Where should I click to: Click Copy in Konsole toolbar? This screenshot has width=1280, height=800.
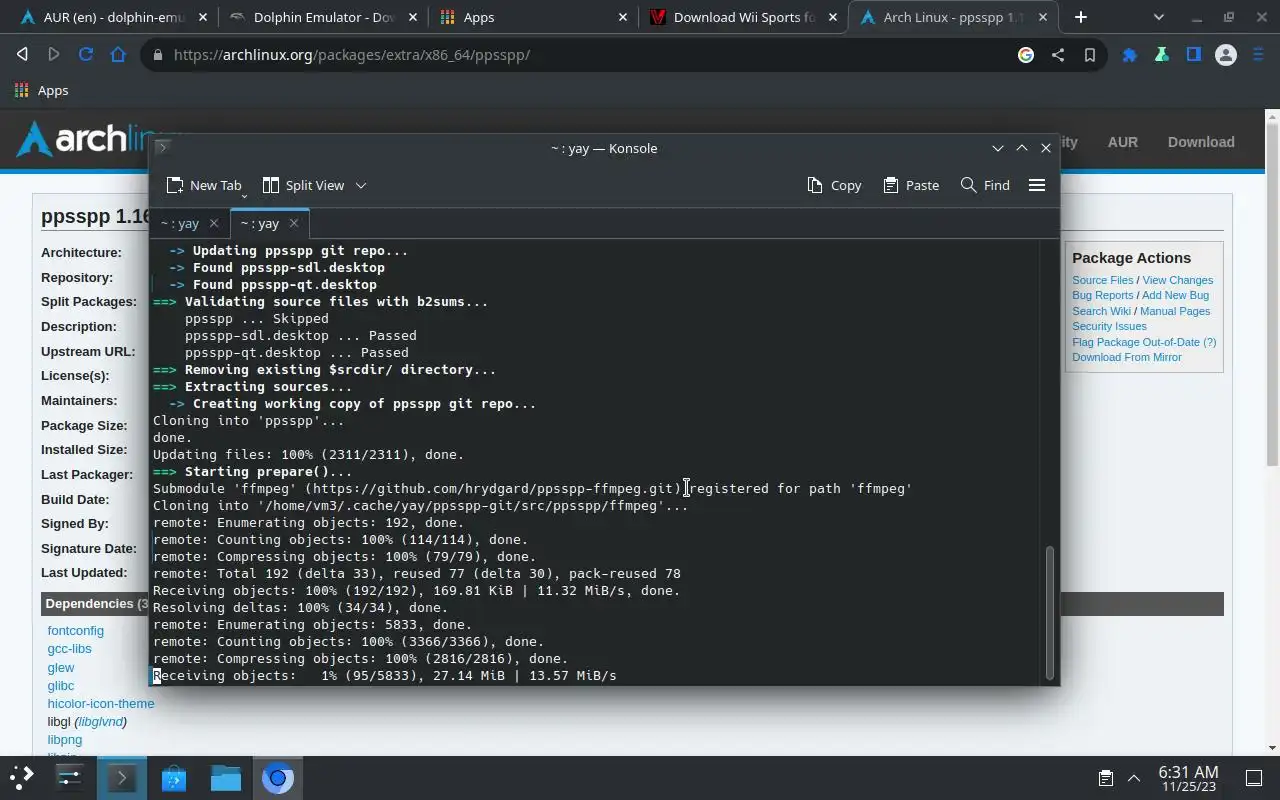(x=834, y=185)
